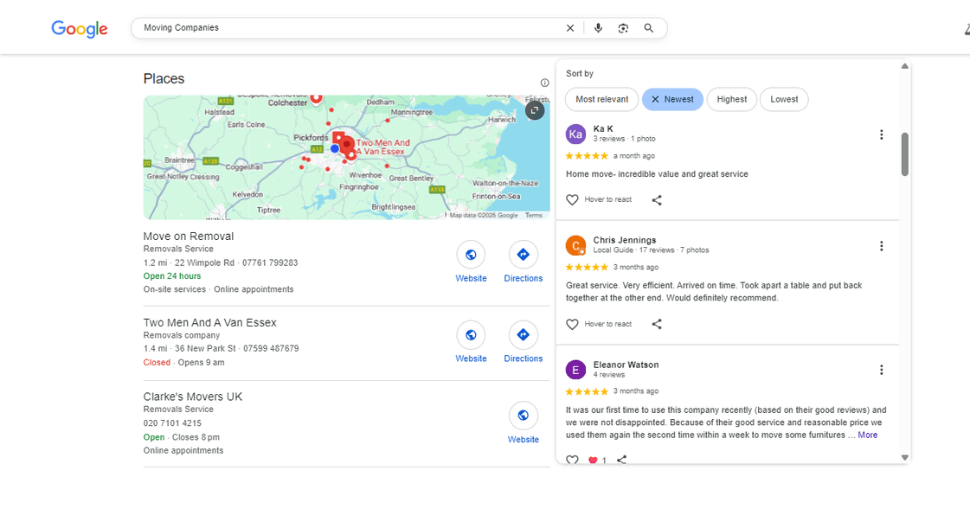
Task: Open Two Men And A Van Essex listing
Action: point(210,323)
